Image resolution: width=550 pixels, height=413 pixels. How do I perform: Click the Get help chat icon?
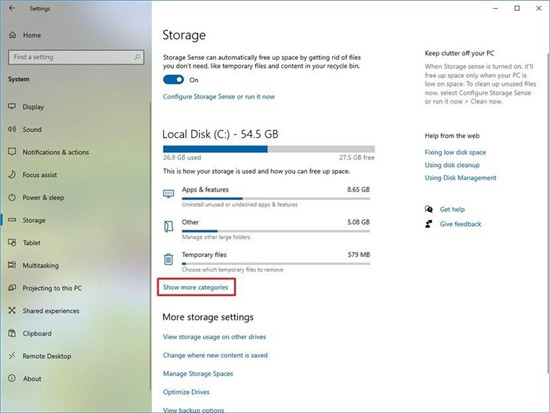coord(429,209)
